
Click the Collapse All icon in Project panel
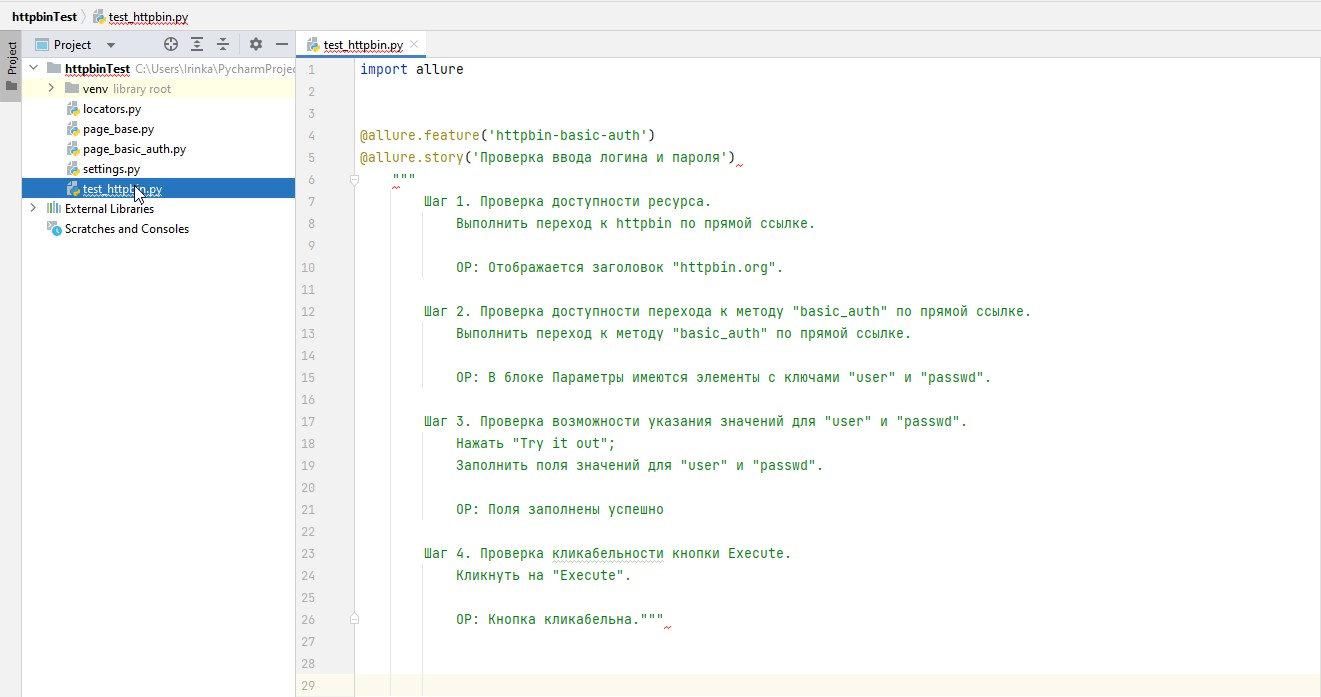pyautogui.click(x=223, y=44)
